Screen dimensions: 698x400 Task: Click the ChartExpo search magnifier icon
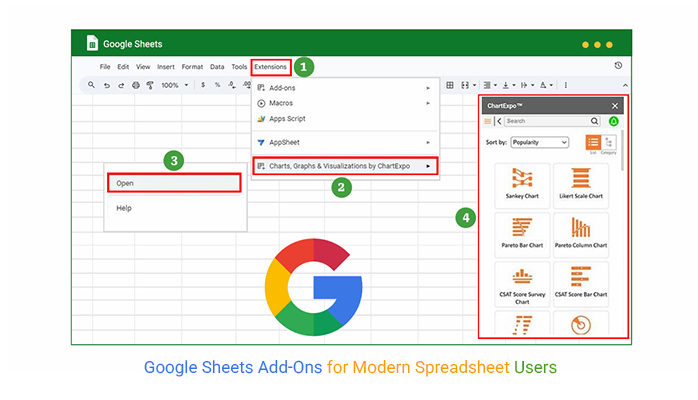point(594,121)
